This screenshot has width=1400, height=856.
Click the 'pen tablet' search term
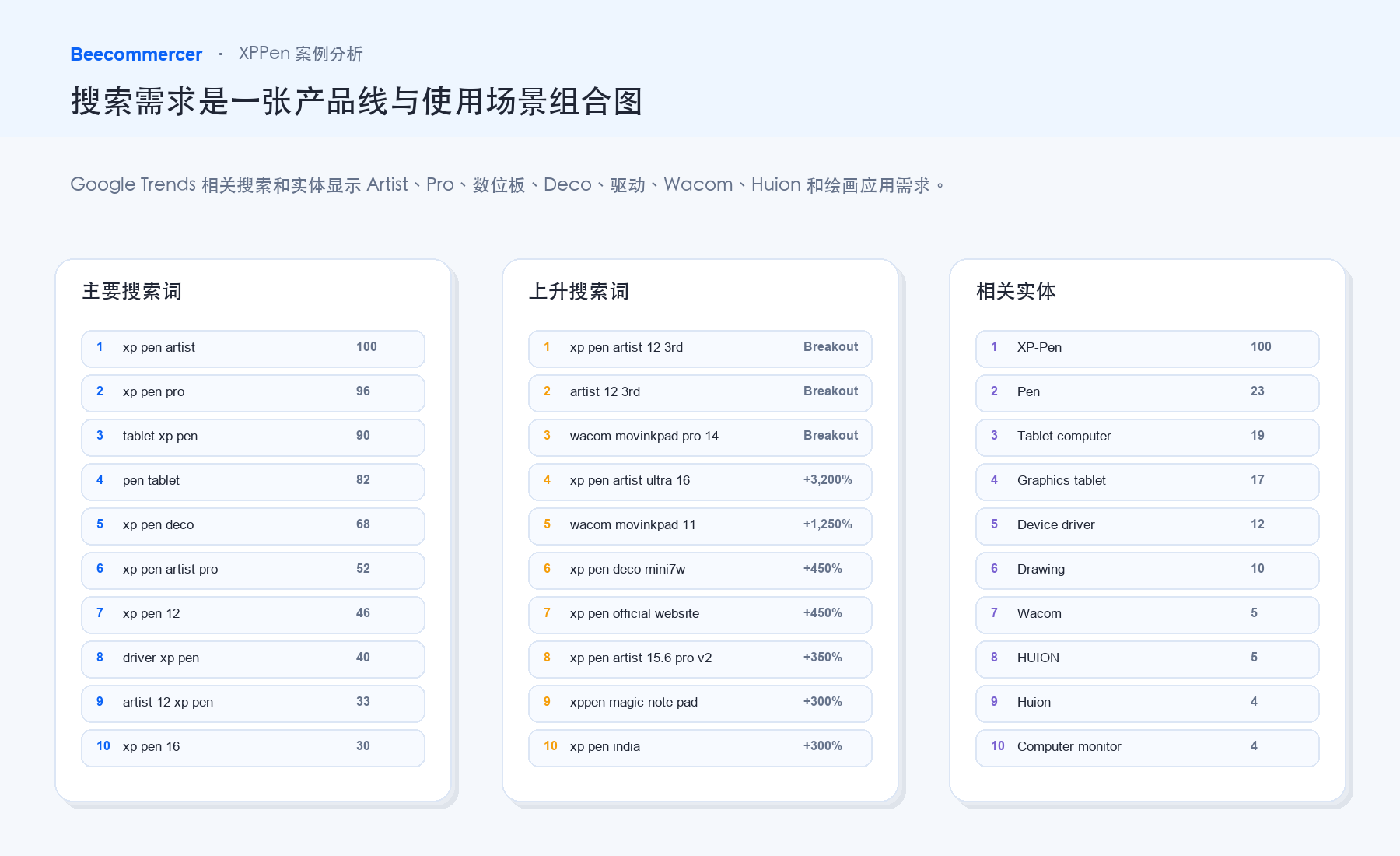tap(253, 482)
